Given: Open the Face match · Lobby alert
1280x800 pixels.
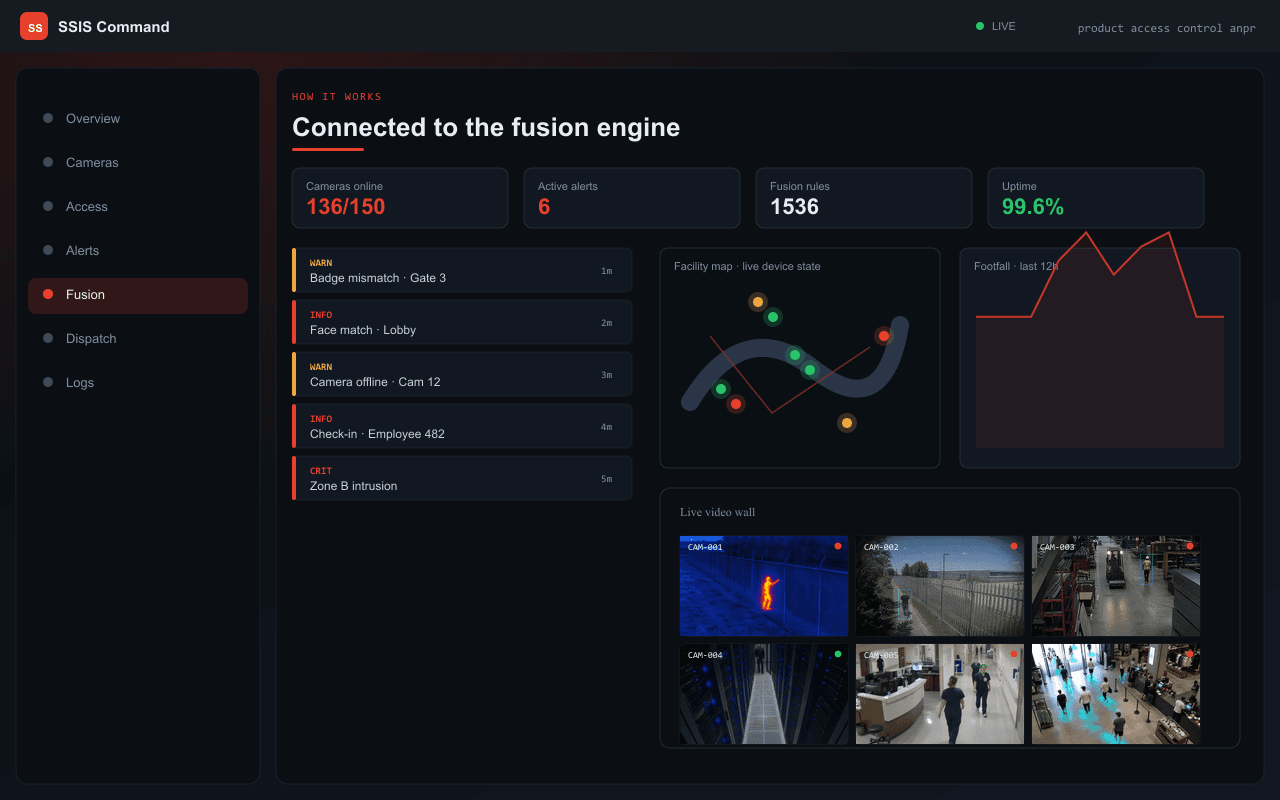Looking at the screenshot, I should [462, 322].
